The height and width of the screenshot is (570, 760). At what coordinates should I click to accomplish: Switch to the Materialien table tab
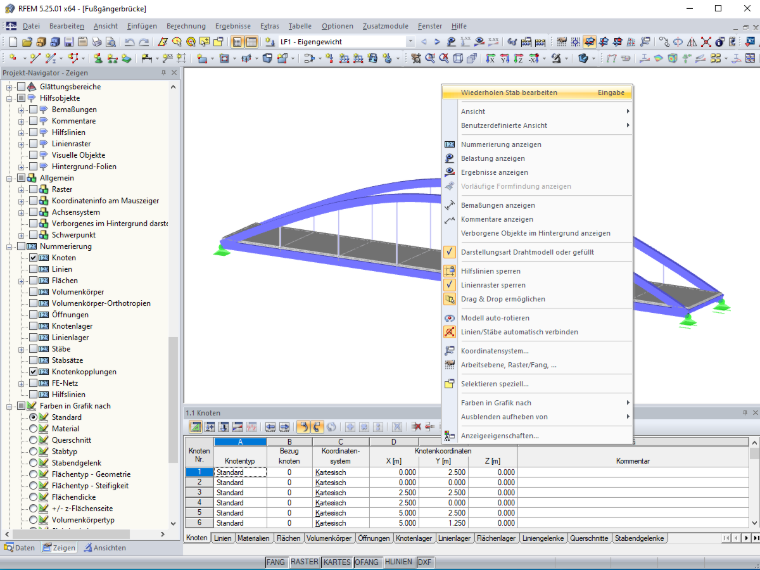253,538
